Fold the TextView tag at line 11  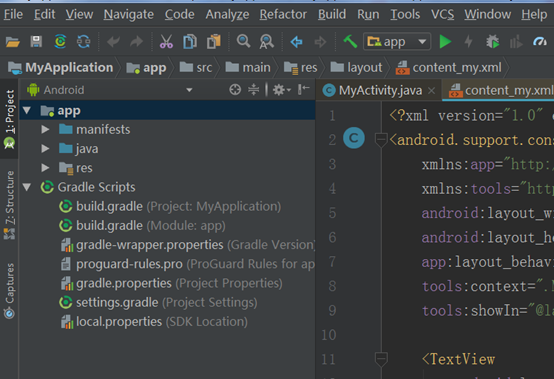[381, 359]
